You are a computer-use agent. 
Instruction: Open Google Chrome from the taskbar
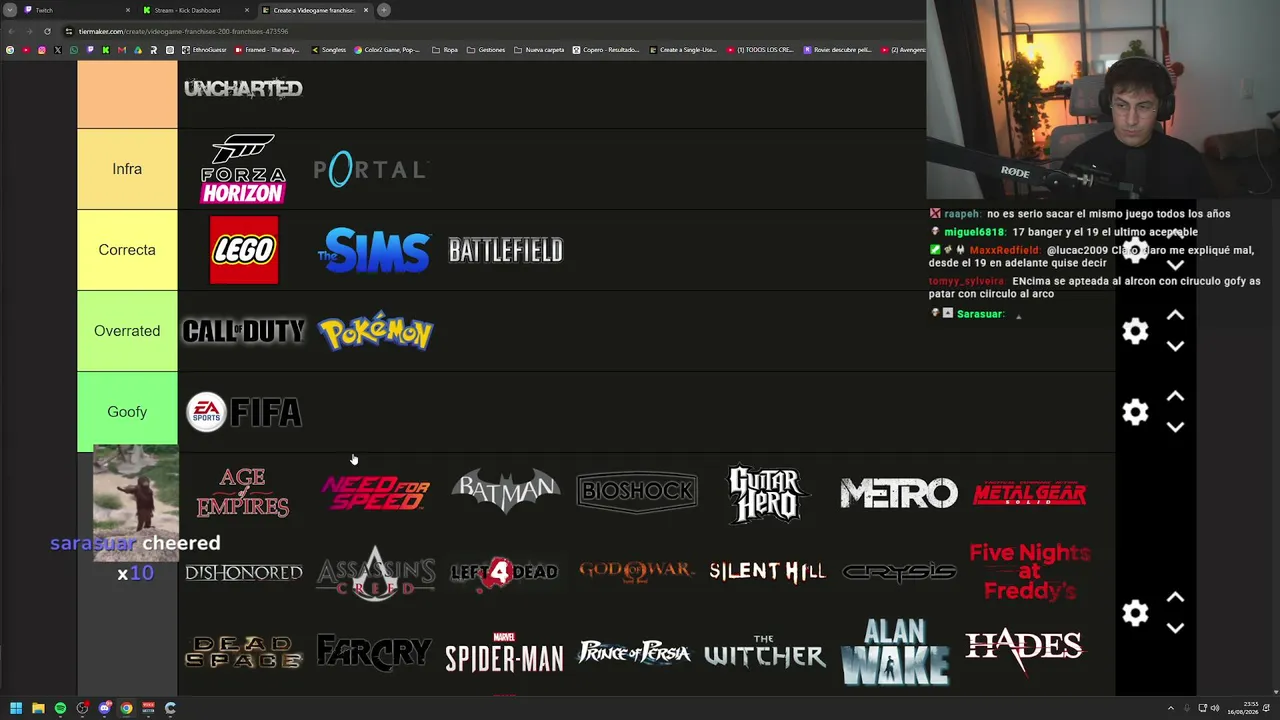tap(126, 708)
